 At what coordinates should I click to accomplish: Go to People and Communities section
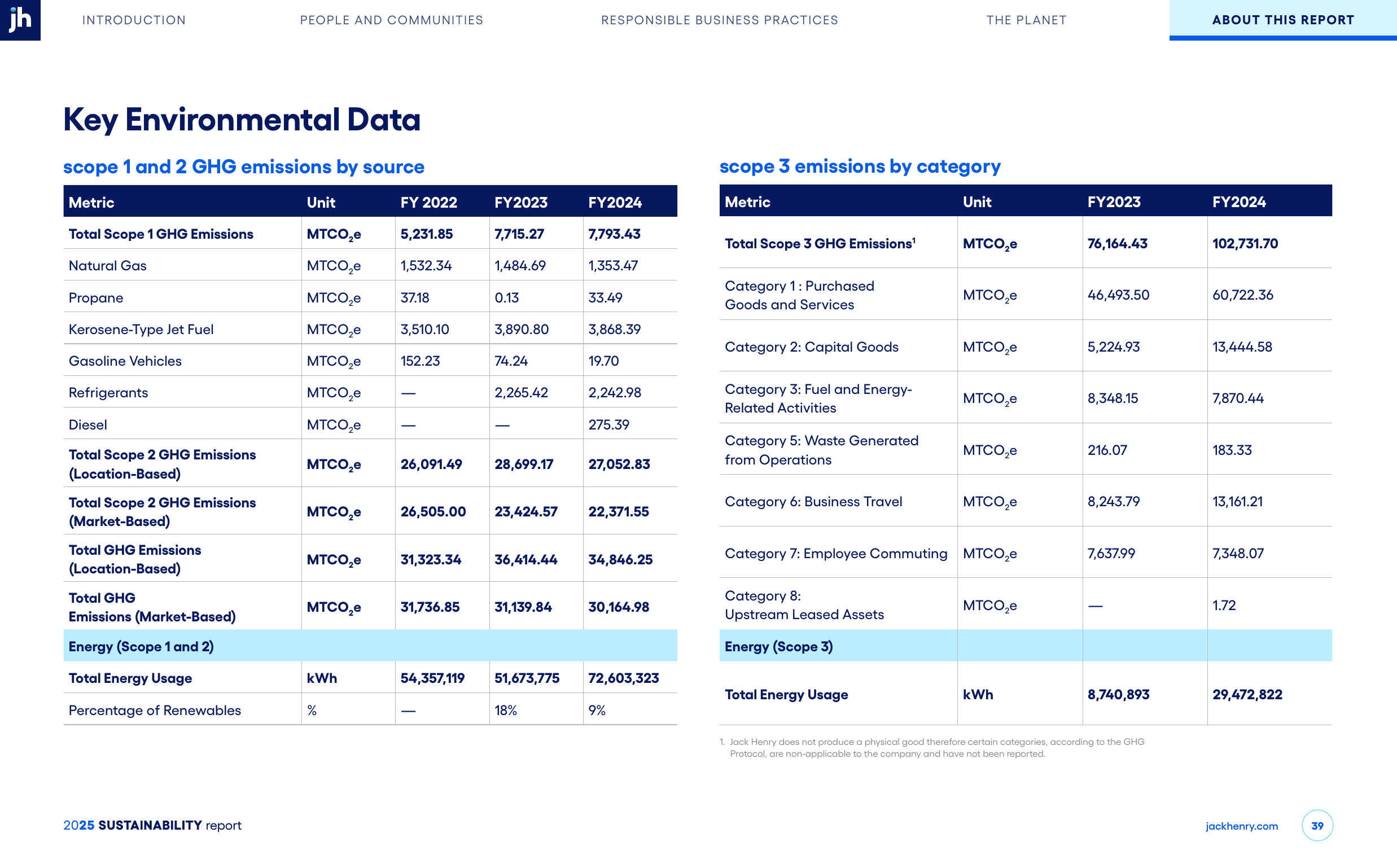point(392,20)
